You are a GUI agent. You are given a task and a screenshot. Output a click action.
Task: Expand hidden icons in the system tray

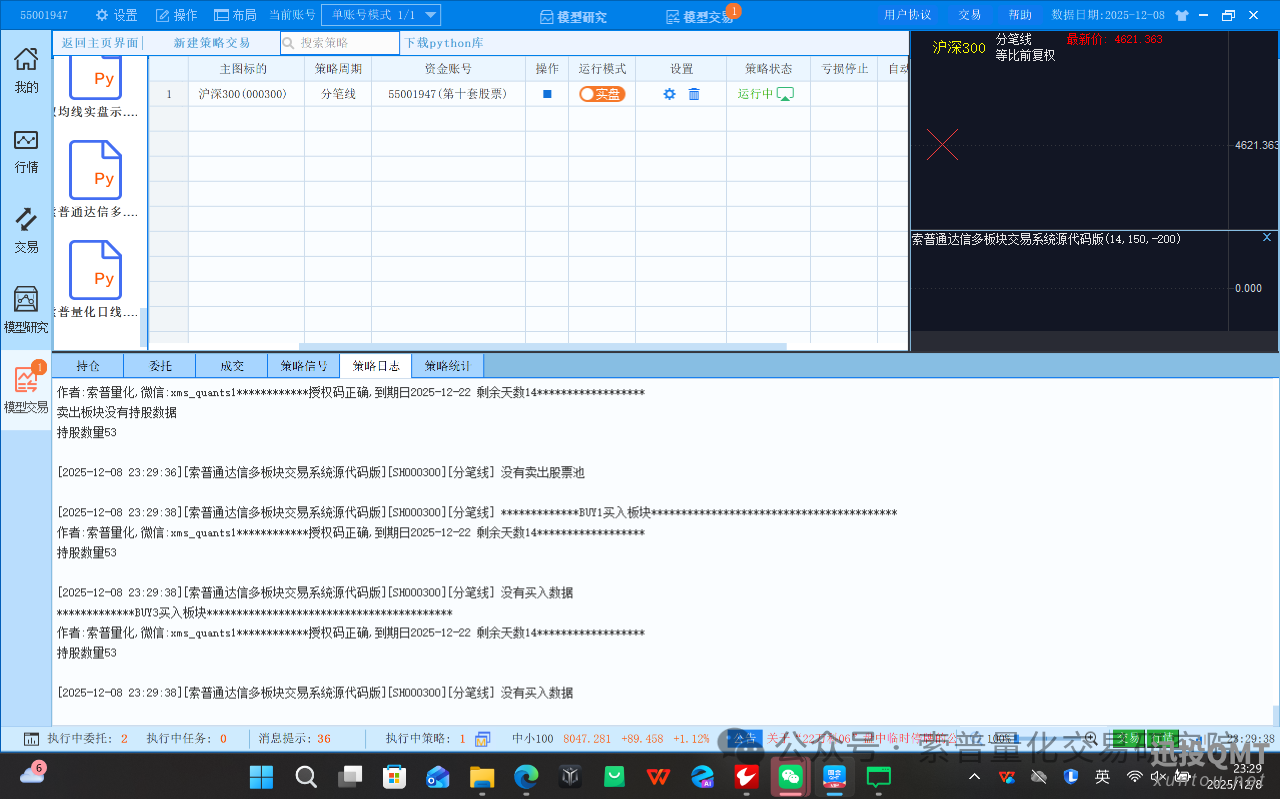pos(973,775)
